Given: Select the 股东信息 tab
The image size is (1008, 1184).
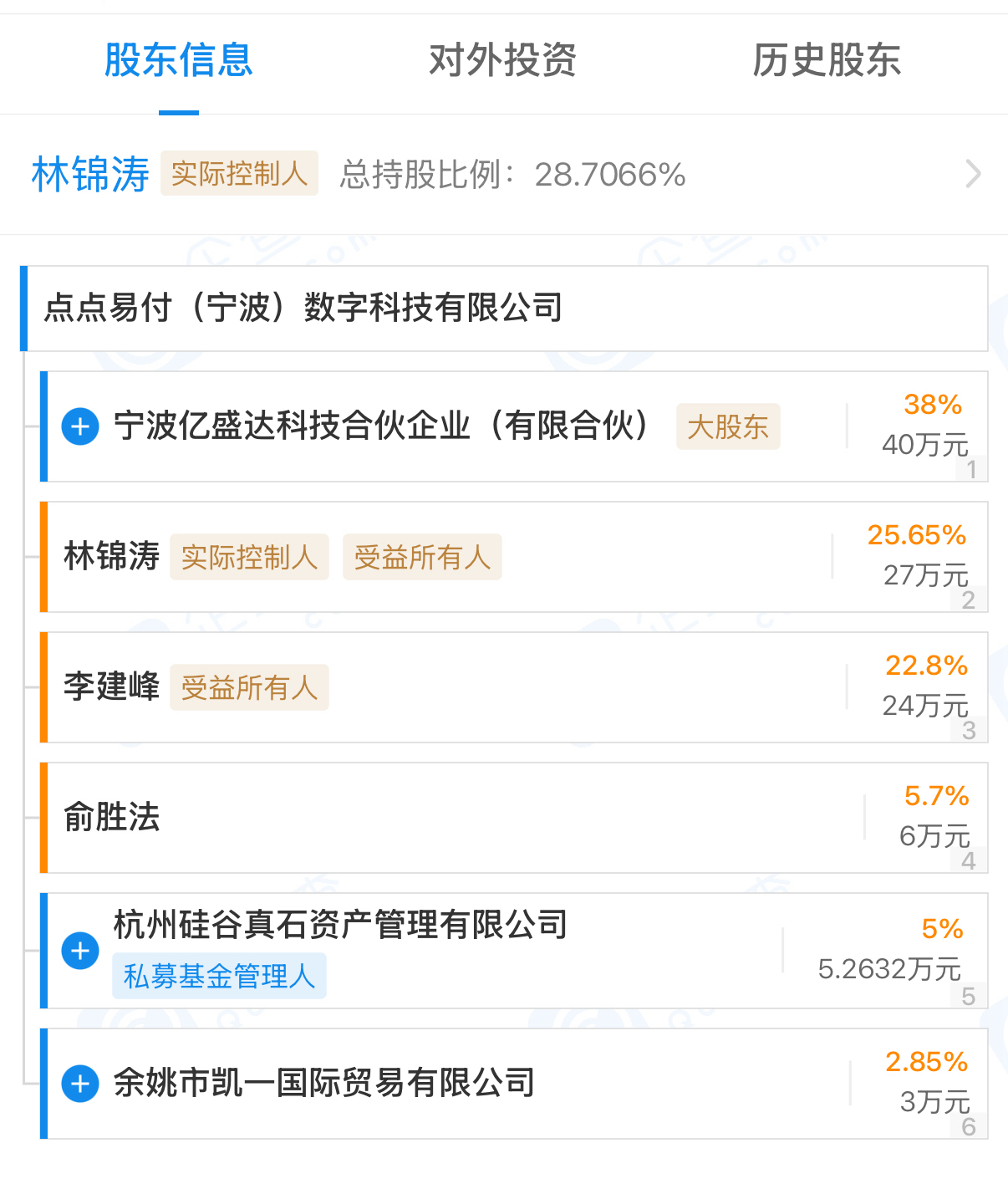Looking at the screenshot, I should pyautogui.click(x=178, y=60).
